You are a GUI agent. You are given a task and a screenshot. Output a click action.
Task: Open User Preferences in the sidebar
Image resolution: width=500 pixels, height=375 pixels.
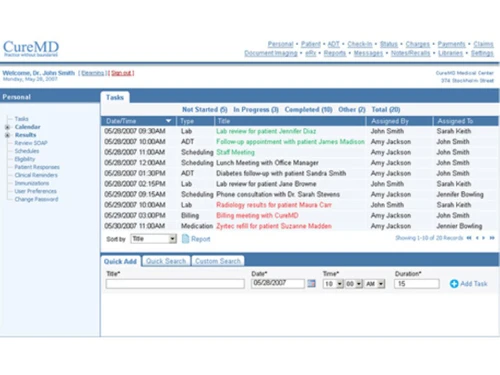35,191
